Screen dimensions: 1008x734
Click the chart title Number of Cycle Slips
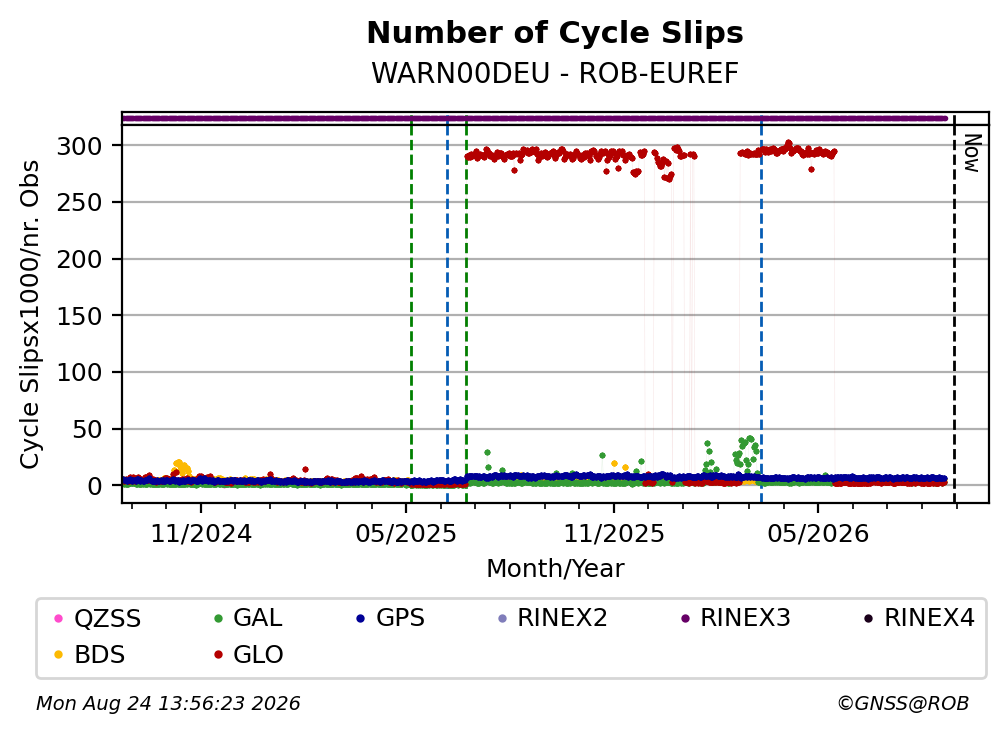[x=555, y=33]
